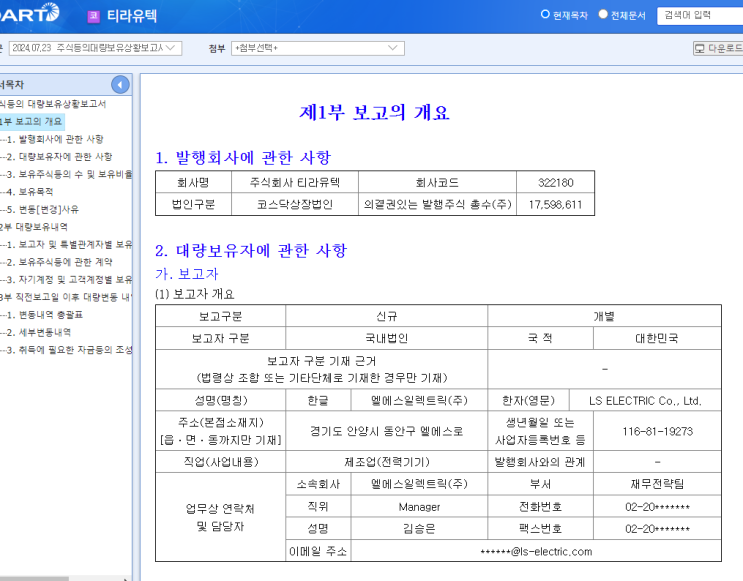
Task: Click the 대한민국 nationality cell
Action: coord(657,338)
